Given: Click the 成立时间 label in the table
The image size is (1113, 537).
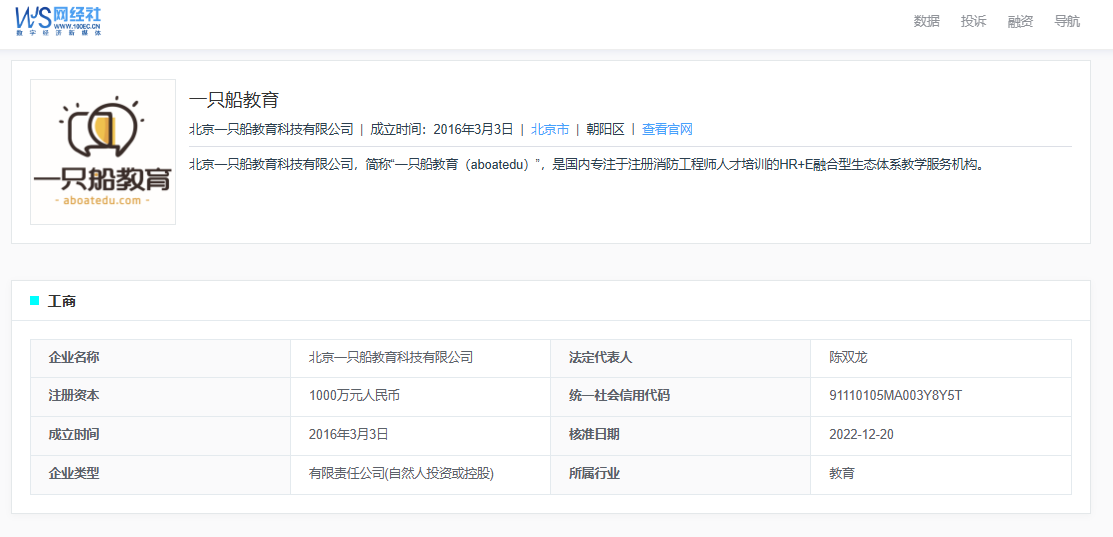Looking at the screenshot, I should (x=160, y=436).
